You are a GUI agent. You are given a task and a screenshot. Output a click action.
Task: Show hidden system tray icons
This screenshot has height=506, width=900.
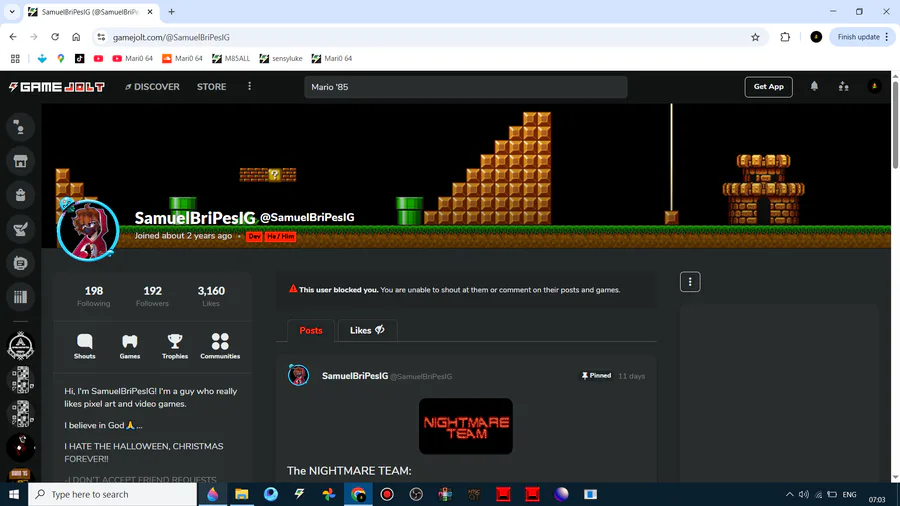click(789, 495)
